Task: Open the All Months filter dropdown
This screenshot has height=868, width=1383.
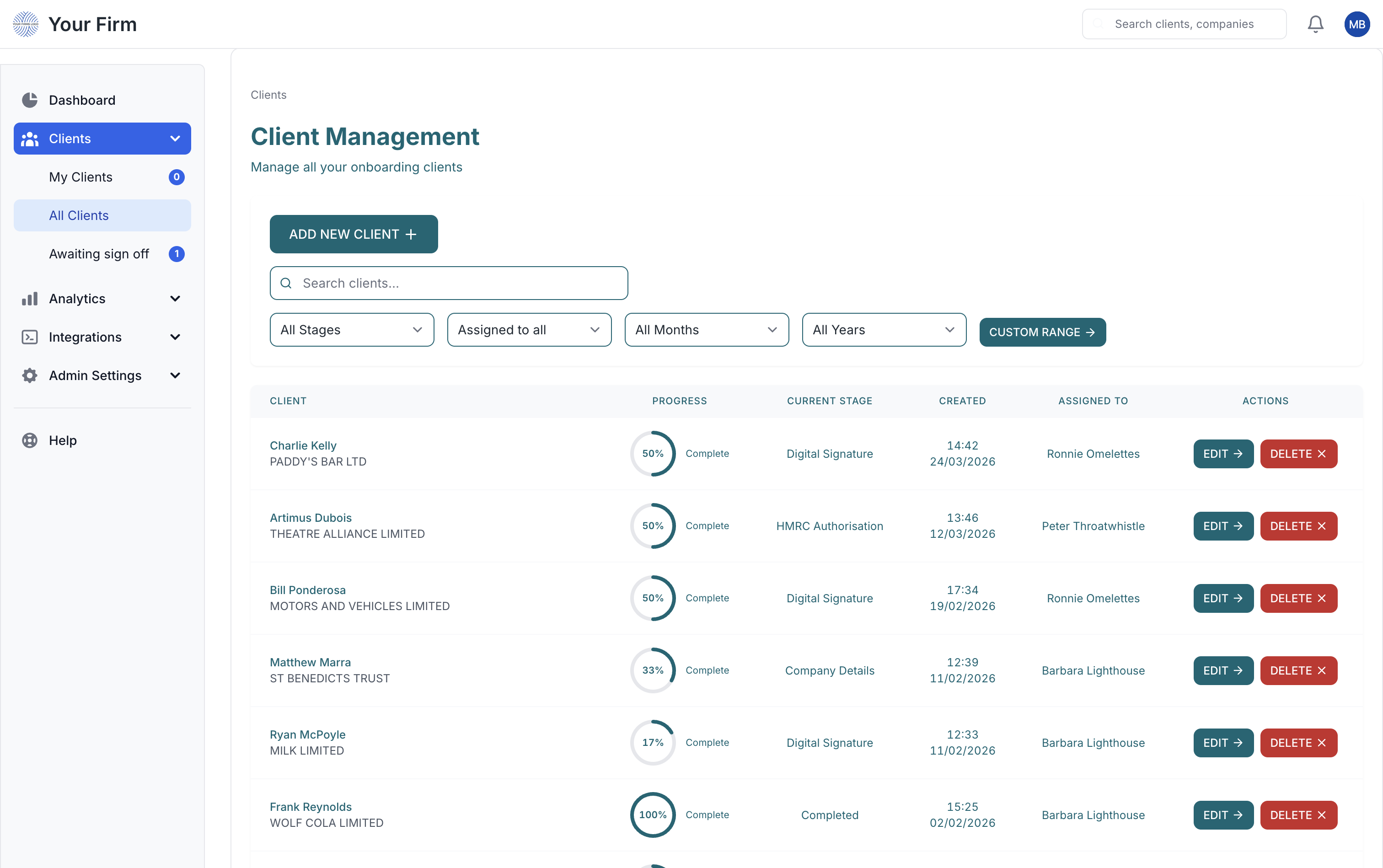Action: tap(706, 330)
